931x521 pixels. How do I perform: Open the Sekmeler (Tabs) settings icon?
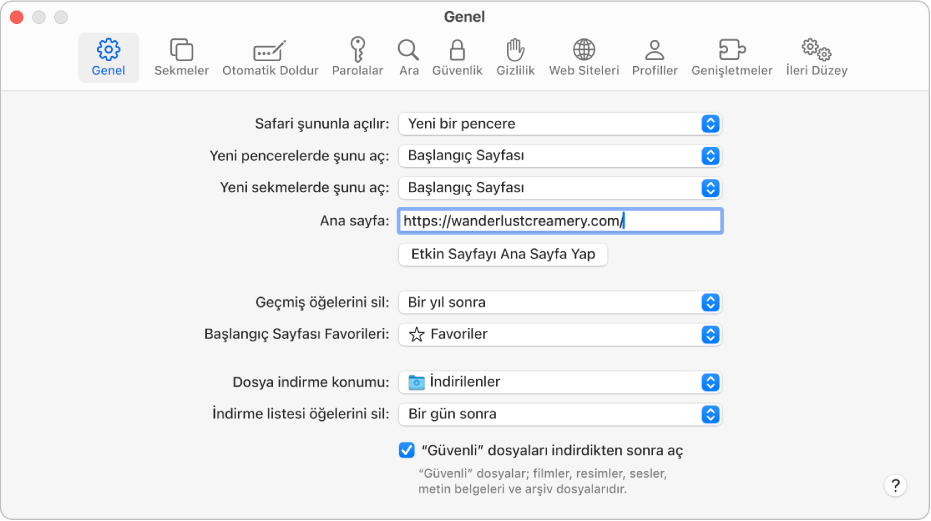tap(181, 56)
